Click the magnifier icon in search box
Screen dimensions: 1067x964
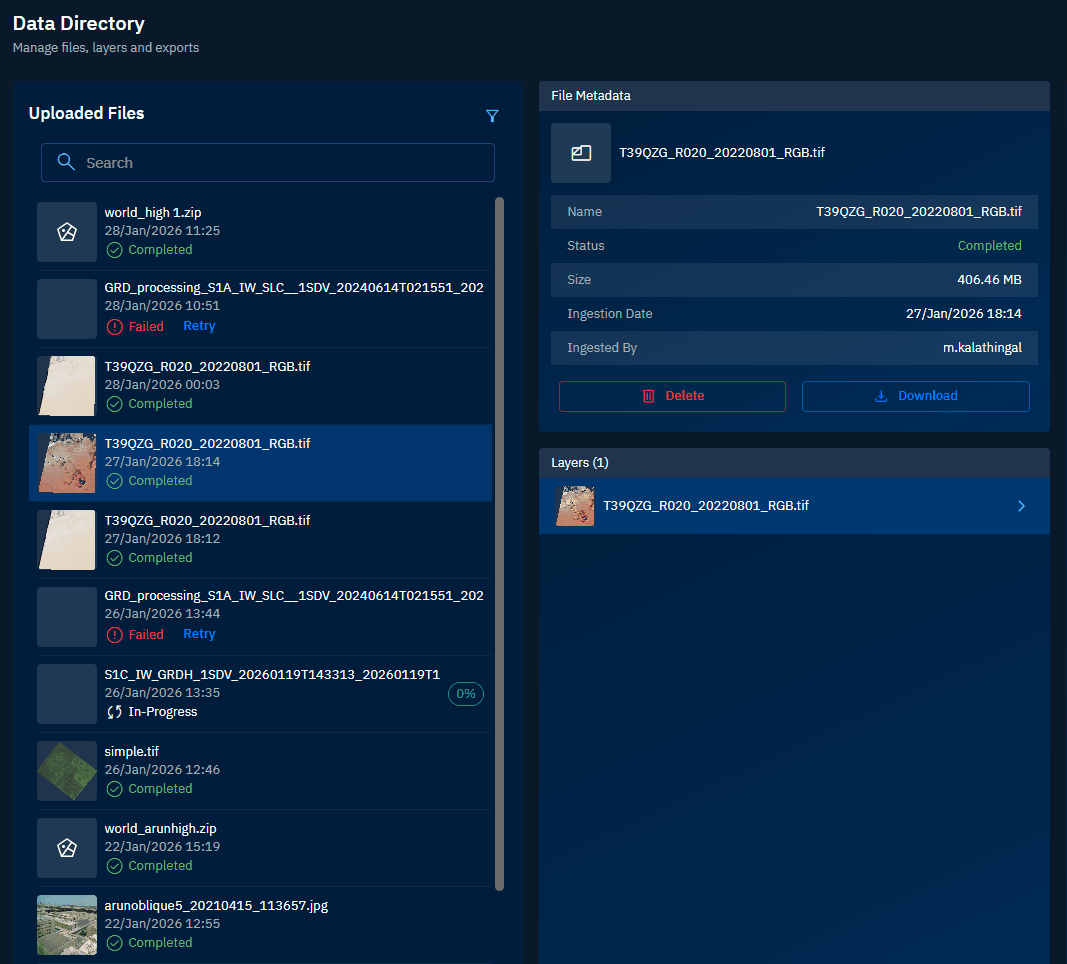66,162
